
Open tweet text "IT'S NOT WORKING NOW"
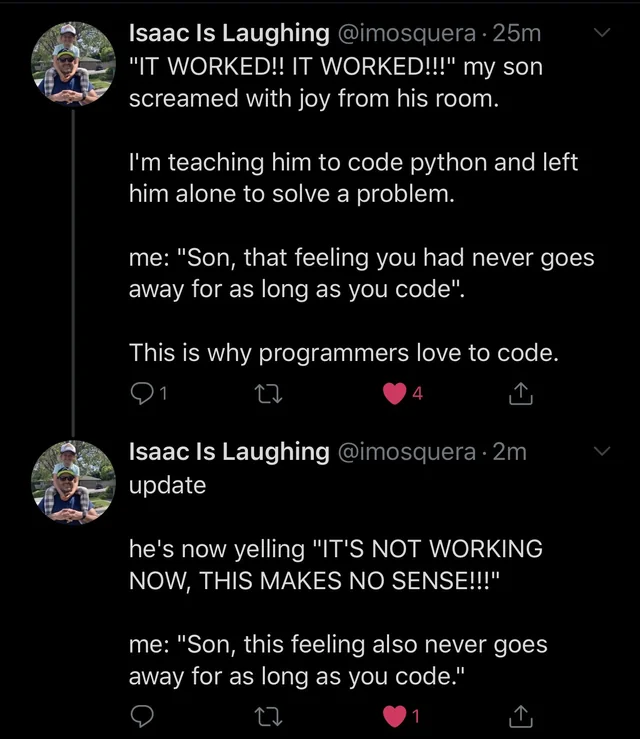335,565
